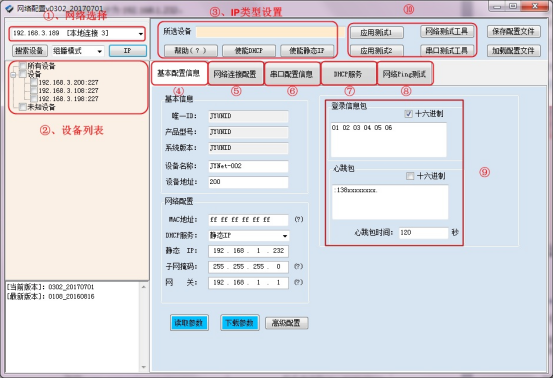Click the 系统版本 field

click(248, 148)
